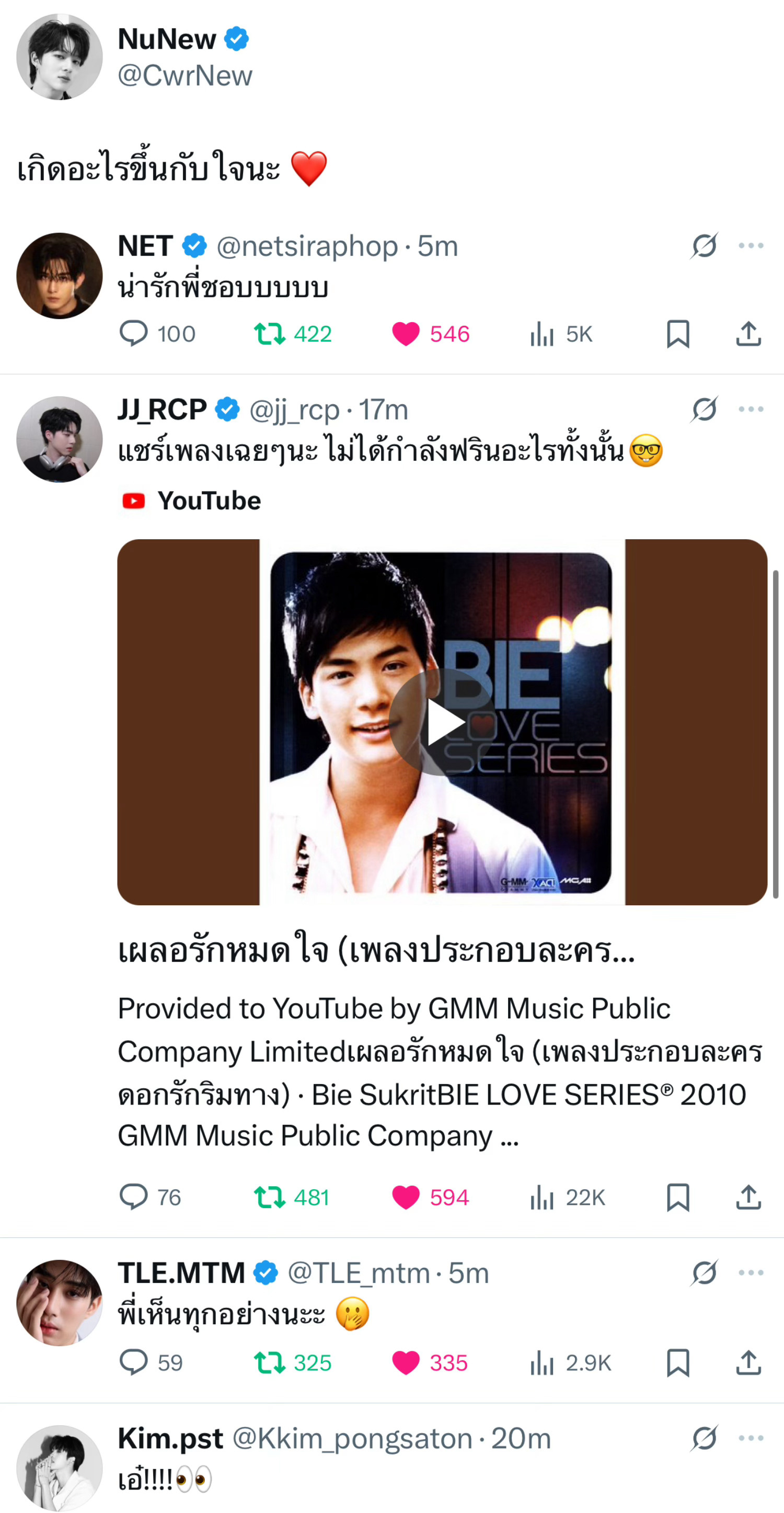
Task: Open NuNew's profile picture
Action: [x=59, y=57]
